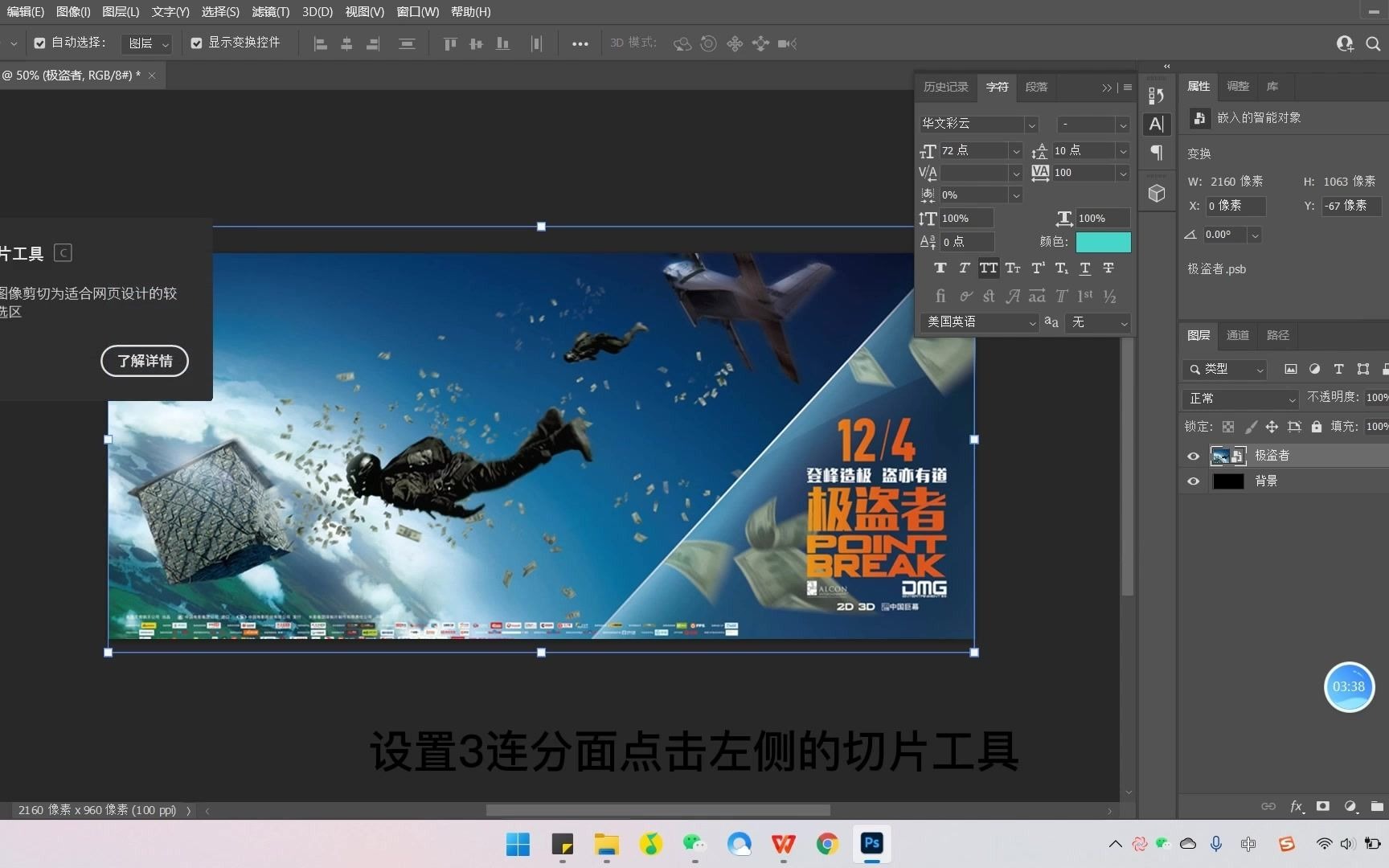Hide the 背景 layer using eye icon
The image size is (1389, 868).
pyautogui.click(x=1194, y=481)
